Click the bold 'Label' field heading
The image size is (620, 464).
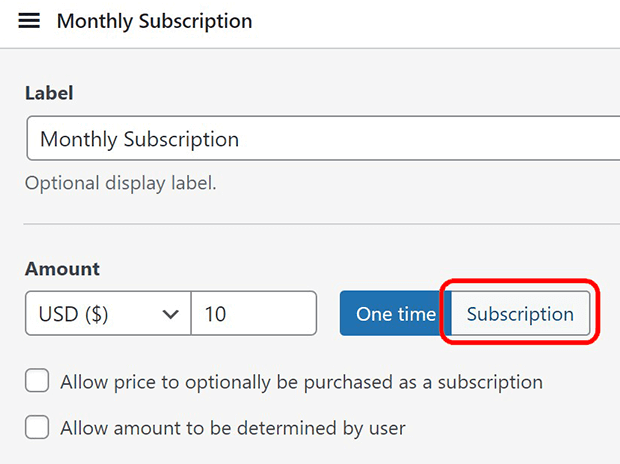click(49, 93)
